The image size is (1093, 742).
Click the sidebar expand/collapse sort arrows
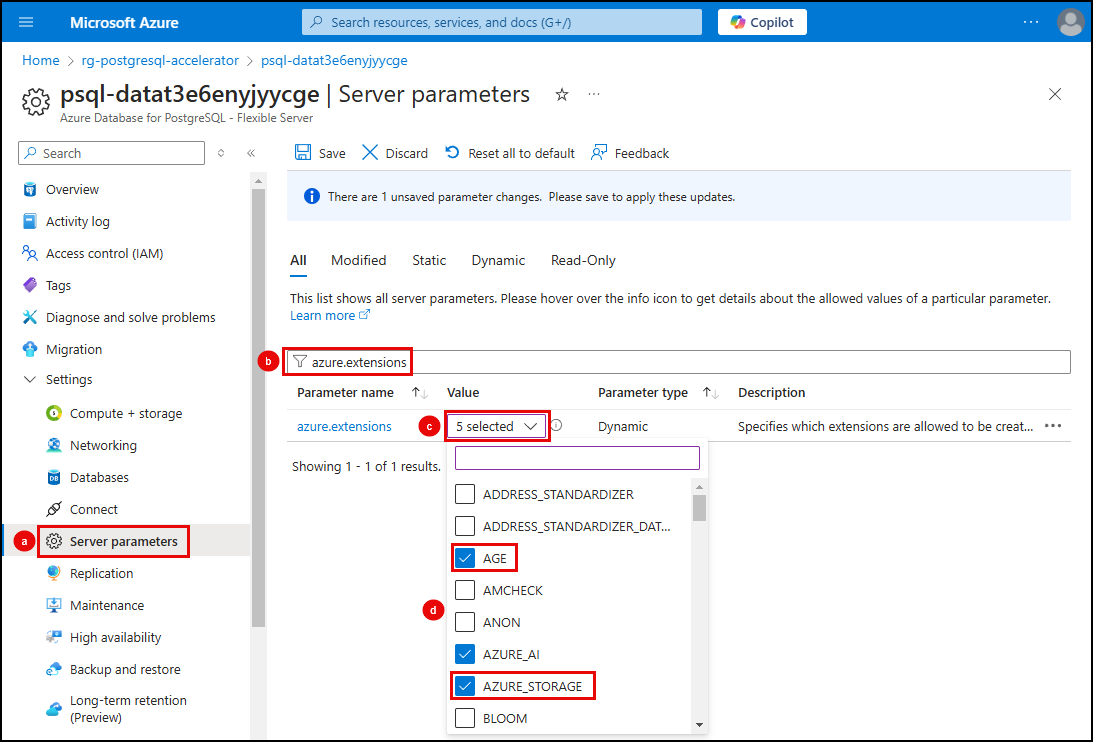point(221,153)
